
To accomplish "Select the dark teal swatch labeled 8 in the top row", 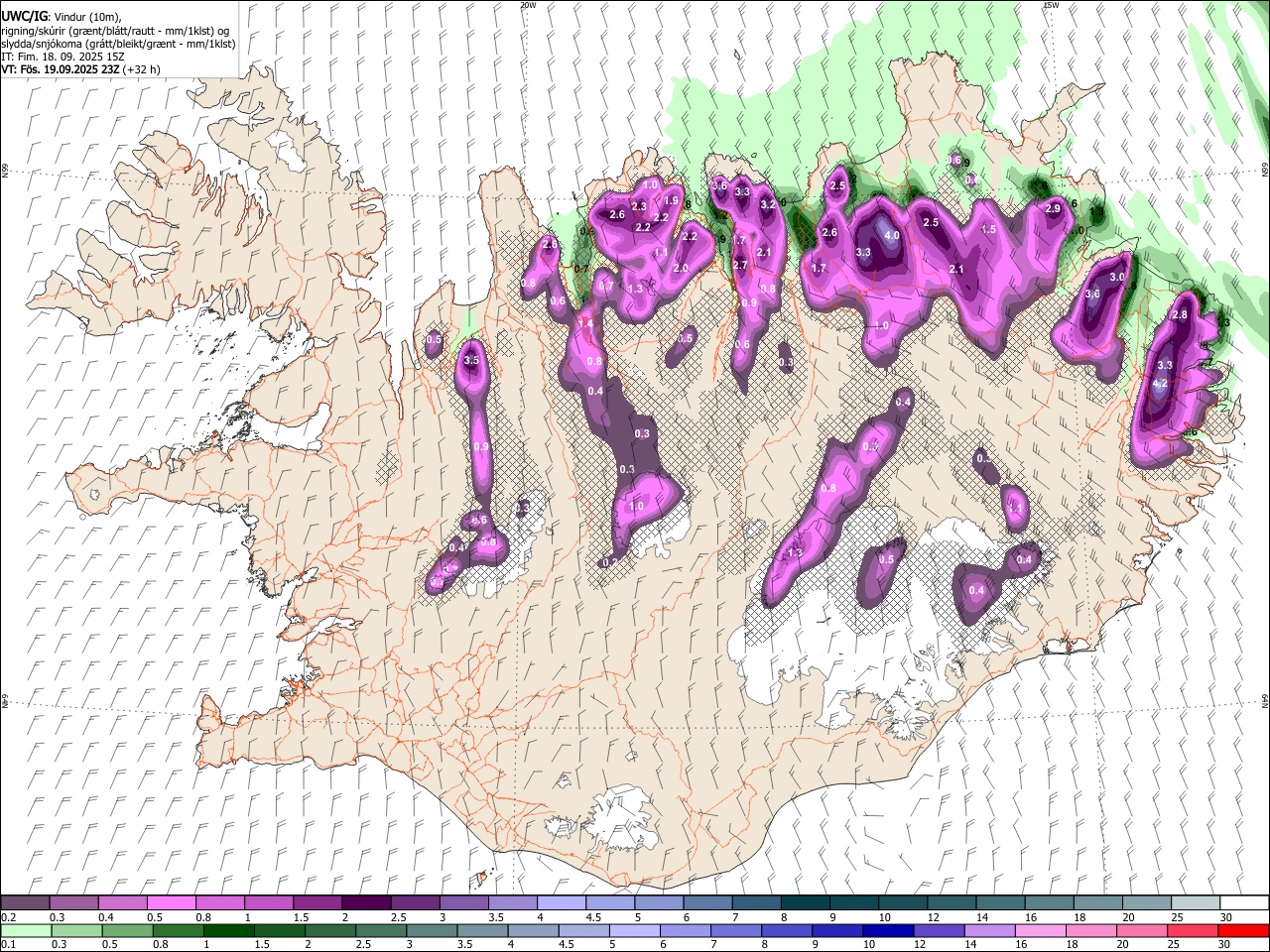I will 805,903.
